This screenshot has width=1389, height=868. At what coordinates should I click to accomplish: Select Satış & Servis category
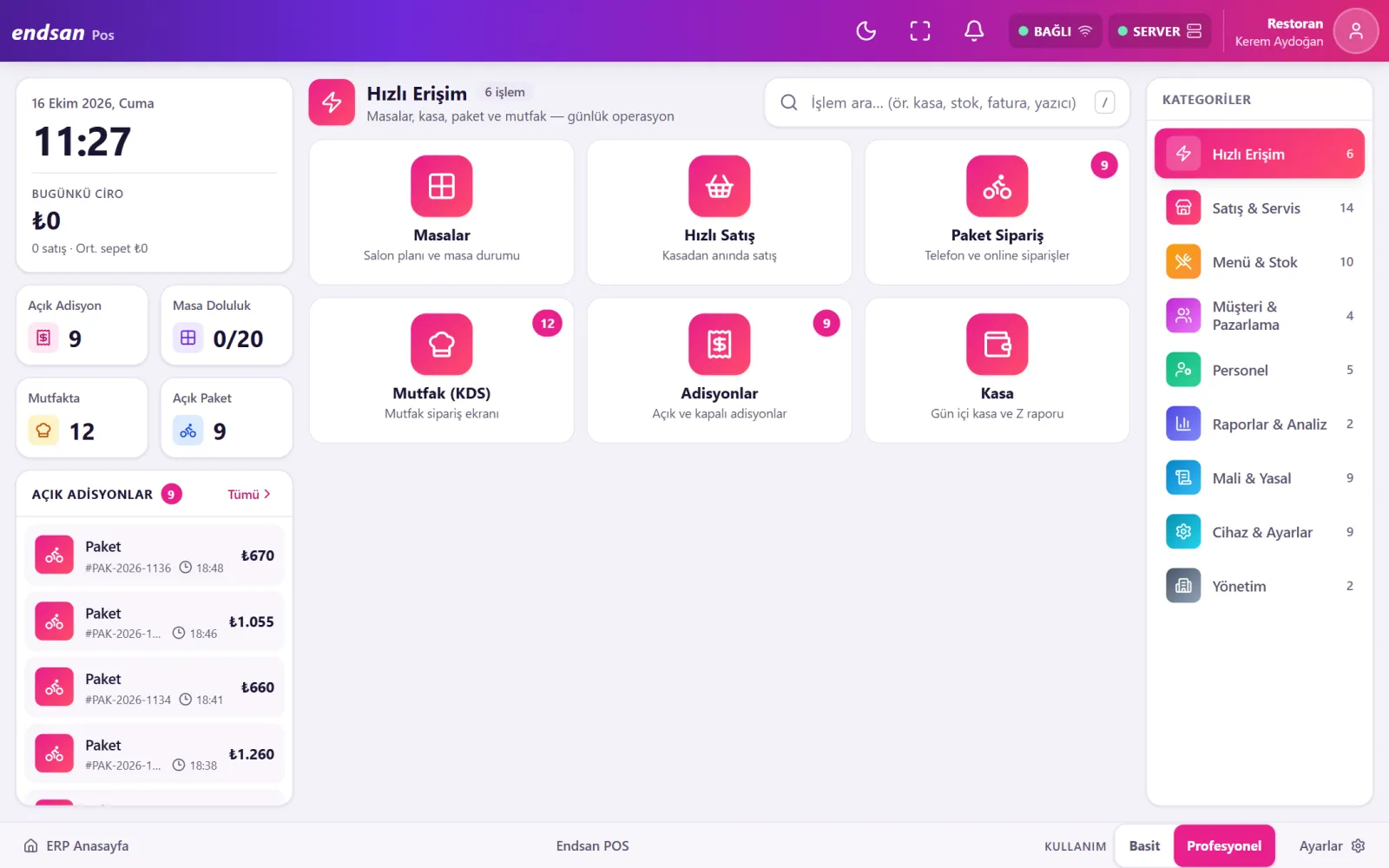tap(1259, 208)
